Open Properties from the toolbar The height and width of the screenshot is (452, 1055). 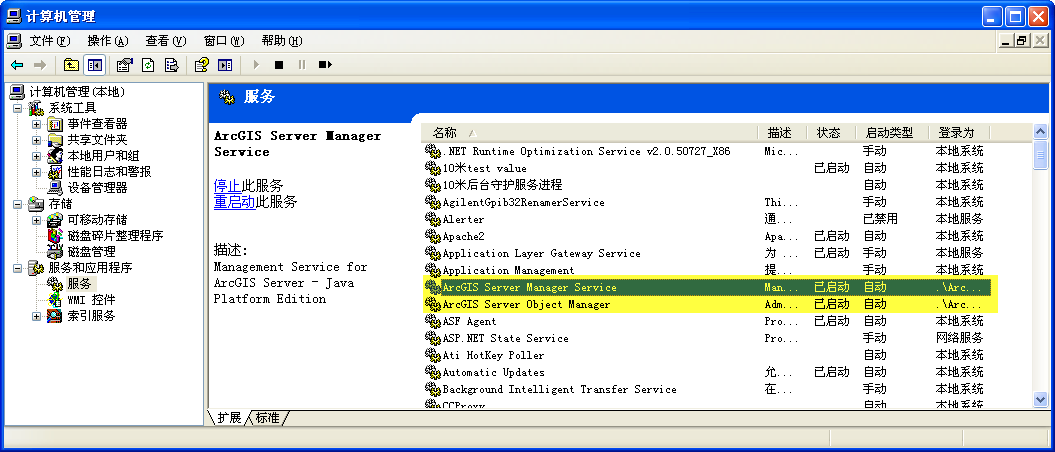(x=124, y=65)
